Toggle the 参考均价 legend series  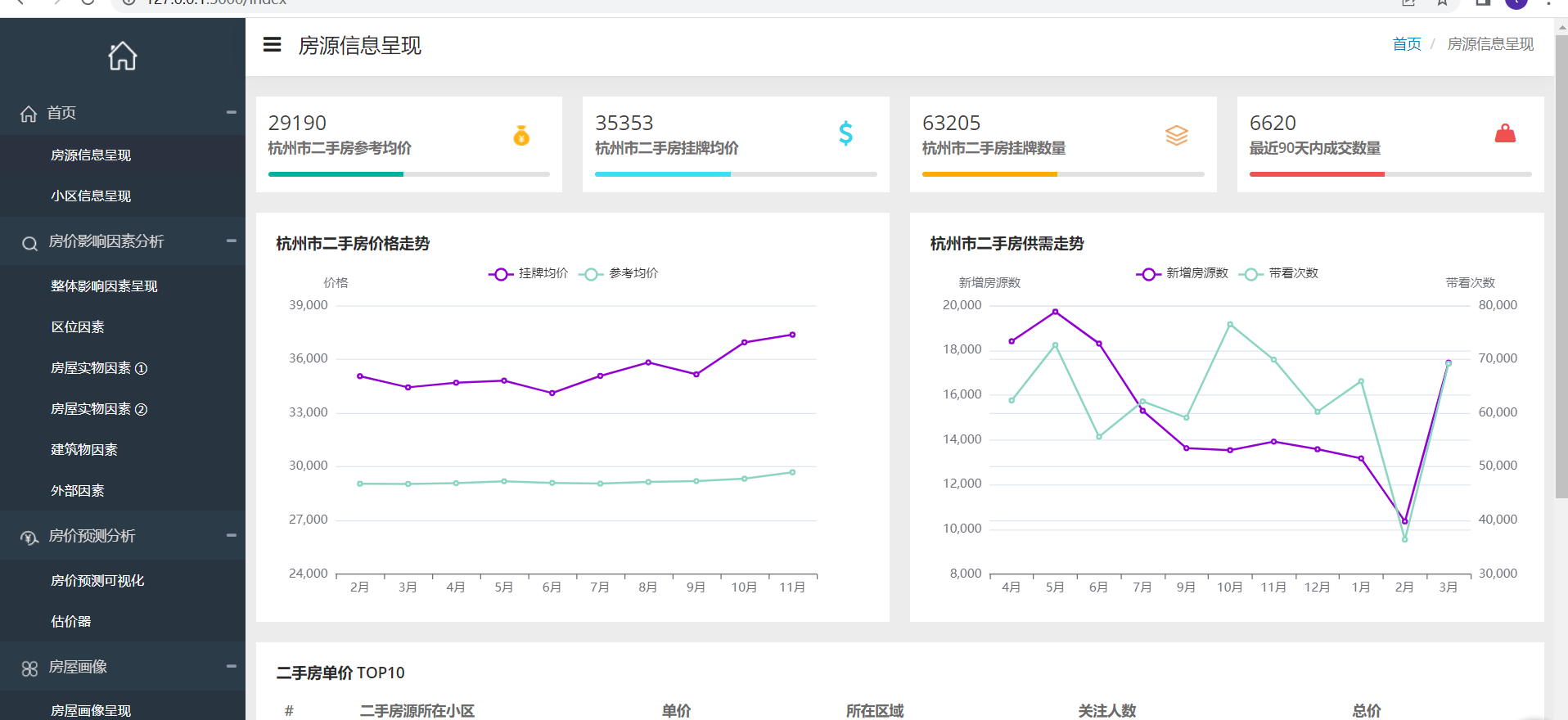[619, 273]
